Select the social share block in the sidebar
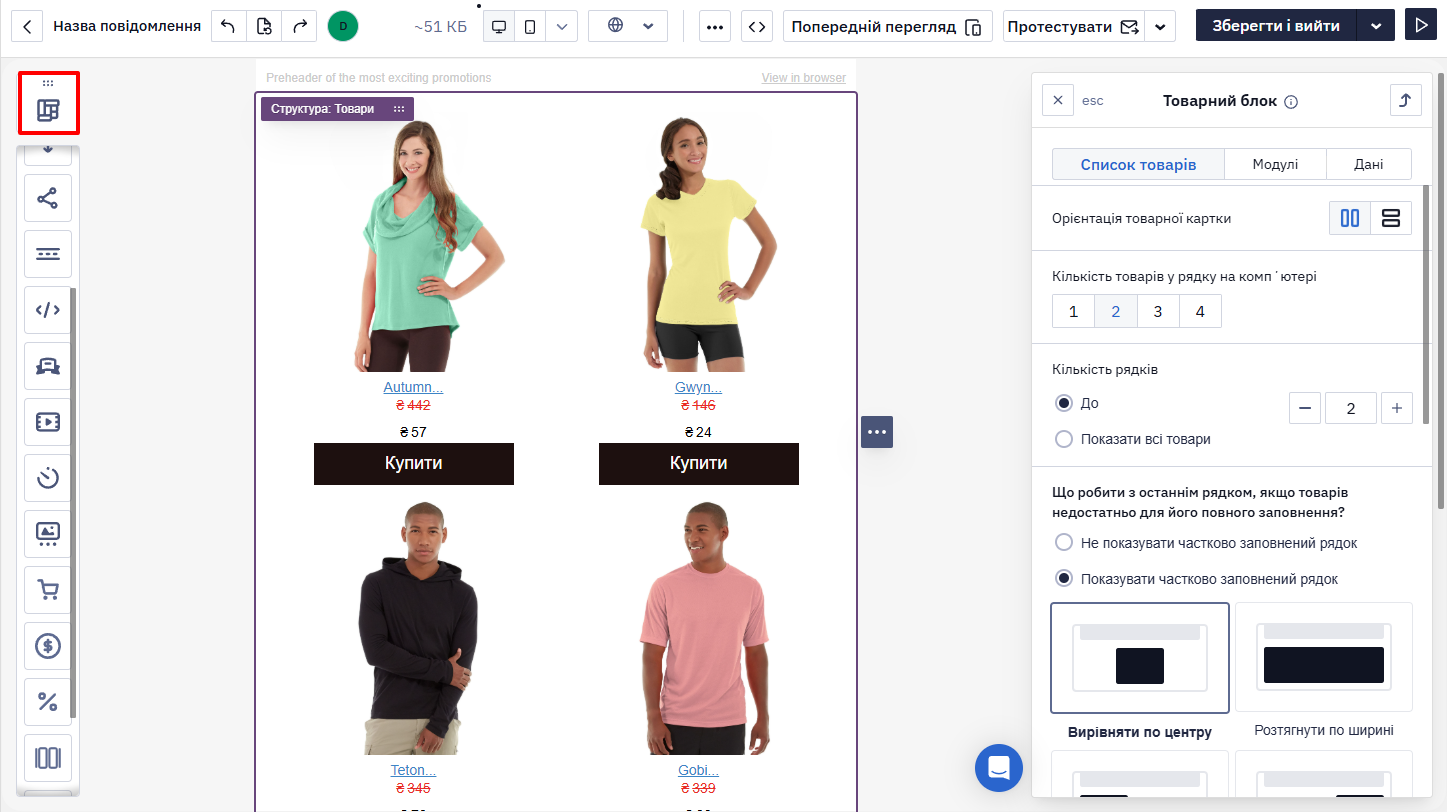The width and height of the screenshot is (1447, 812). tap(48, 198)
